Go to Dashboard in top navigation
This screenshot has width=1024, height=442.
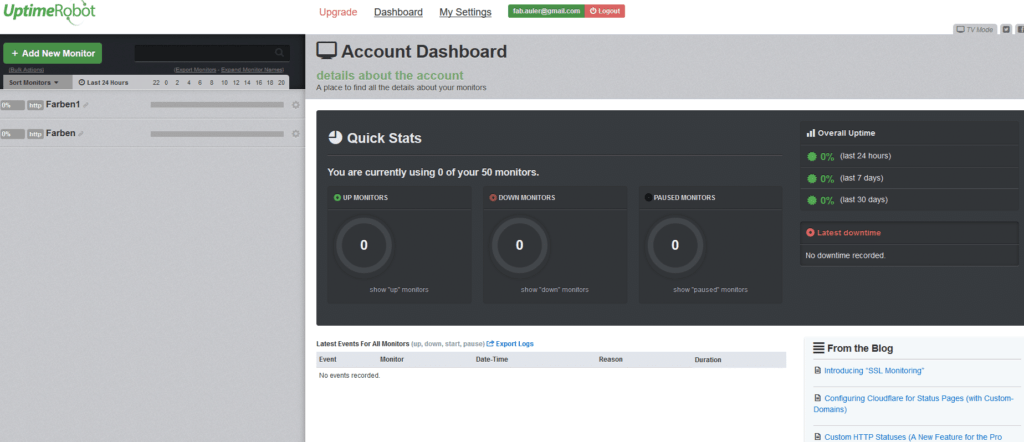tap(398, 12)
